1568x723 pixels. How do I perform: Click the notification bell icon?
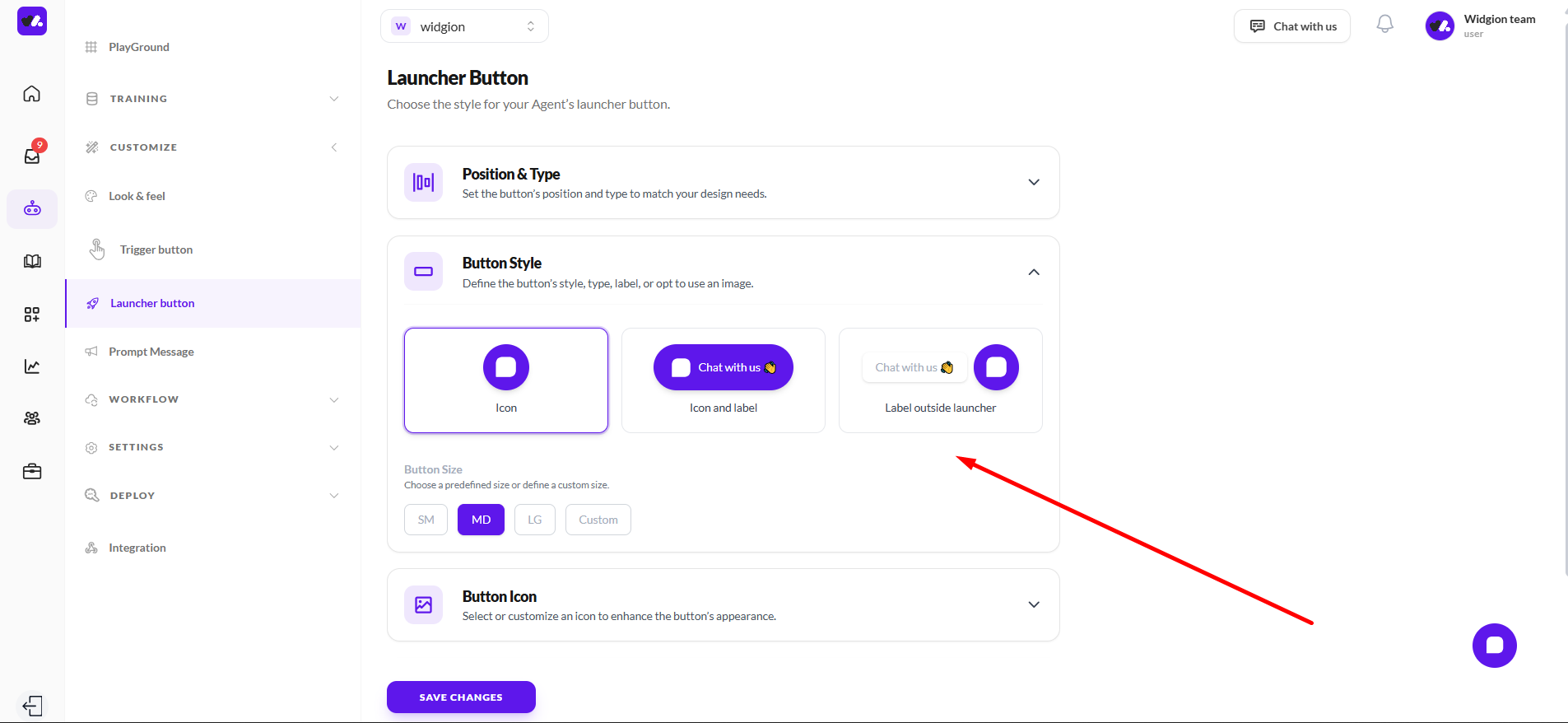(x=1384, y=25)
